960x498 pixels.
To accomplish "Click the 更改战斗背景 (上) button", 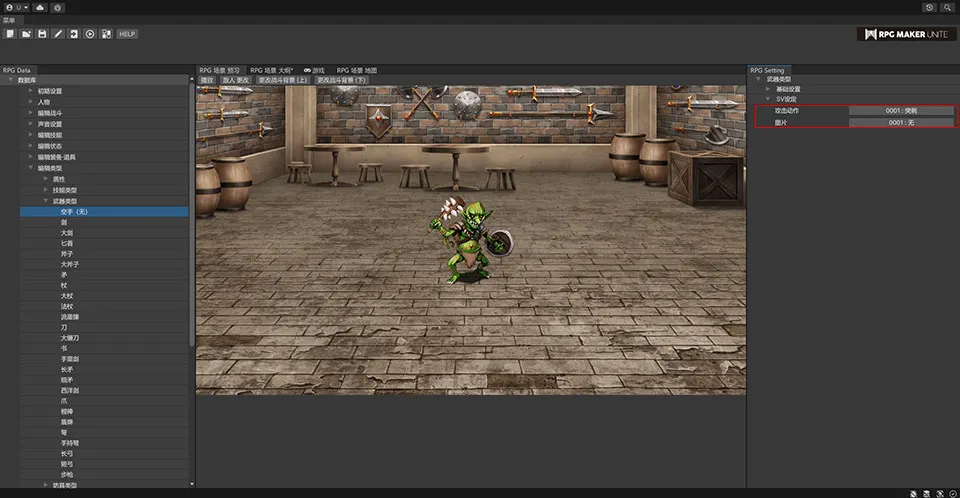I will pyautogui.click(x=282, y=79).
